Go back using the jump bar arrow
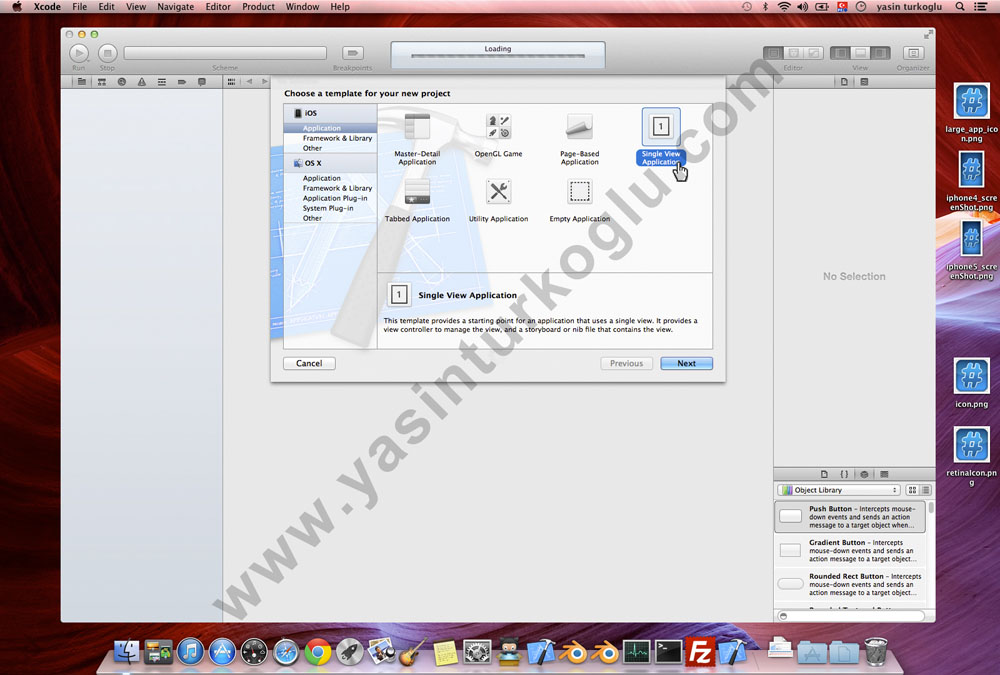The height and width of the screenshot is (675, 1000). (x=249, y=82)
